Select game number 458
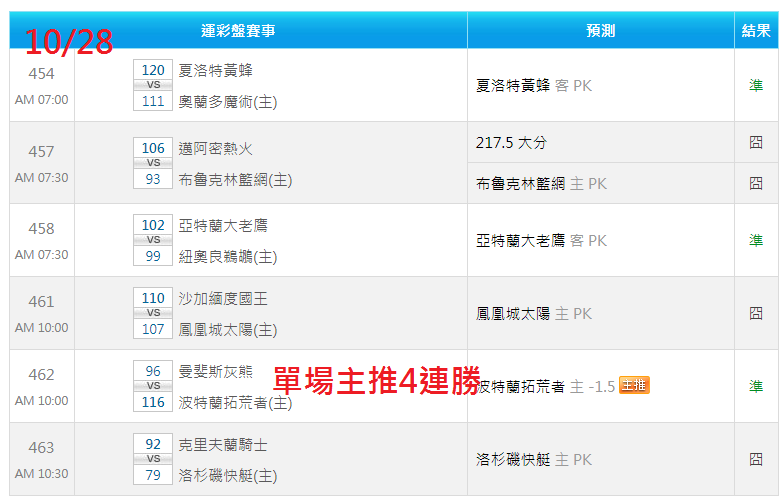Screen dimensions: 784x500 (x=41, y=229)
